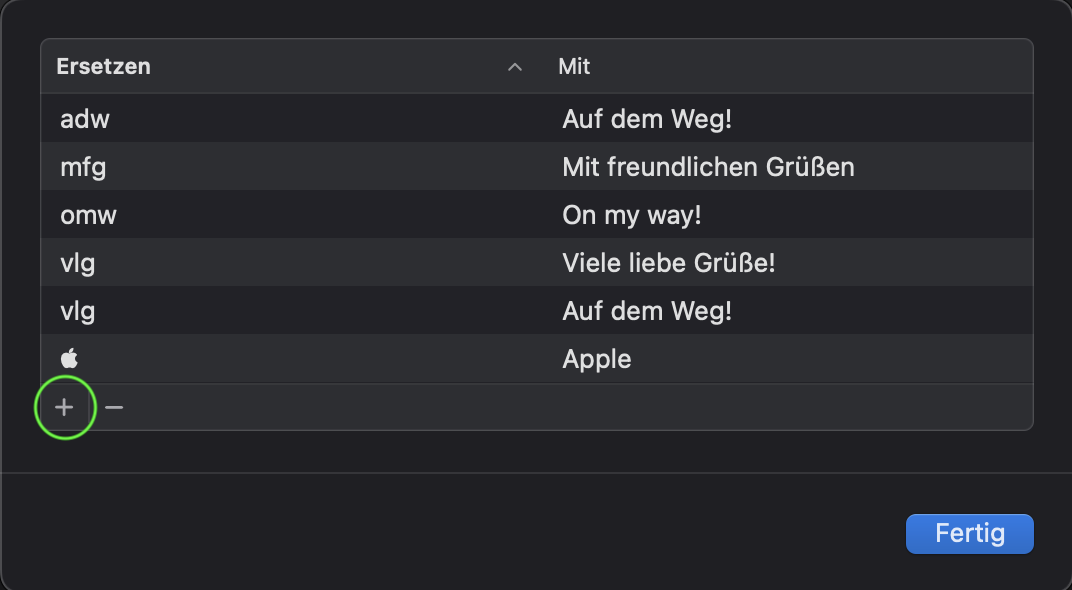Screen dimensions: 1072x590
Task: Click the Mit column header
Action: 575,67
